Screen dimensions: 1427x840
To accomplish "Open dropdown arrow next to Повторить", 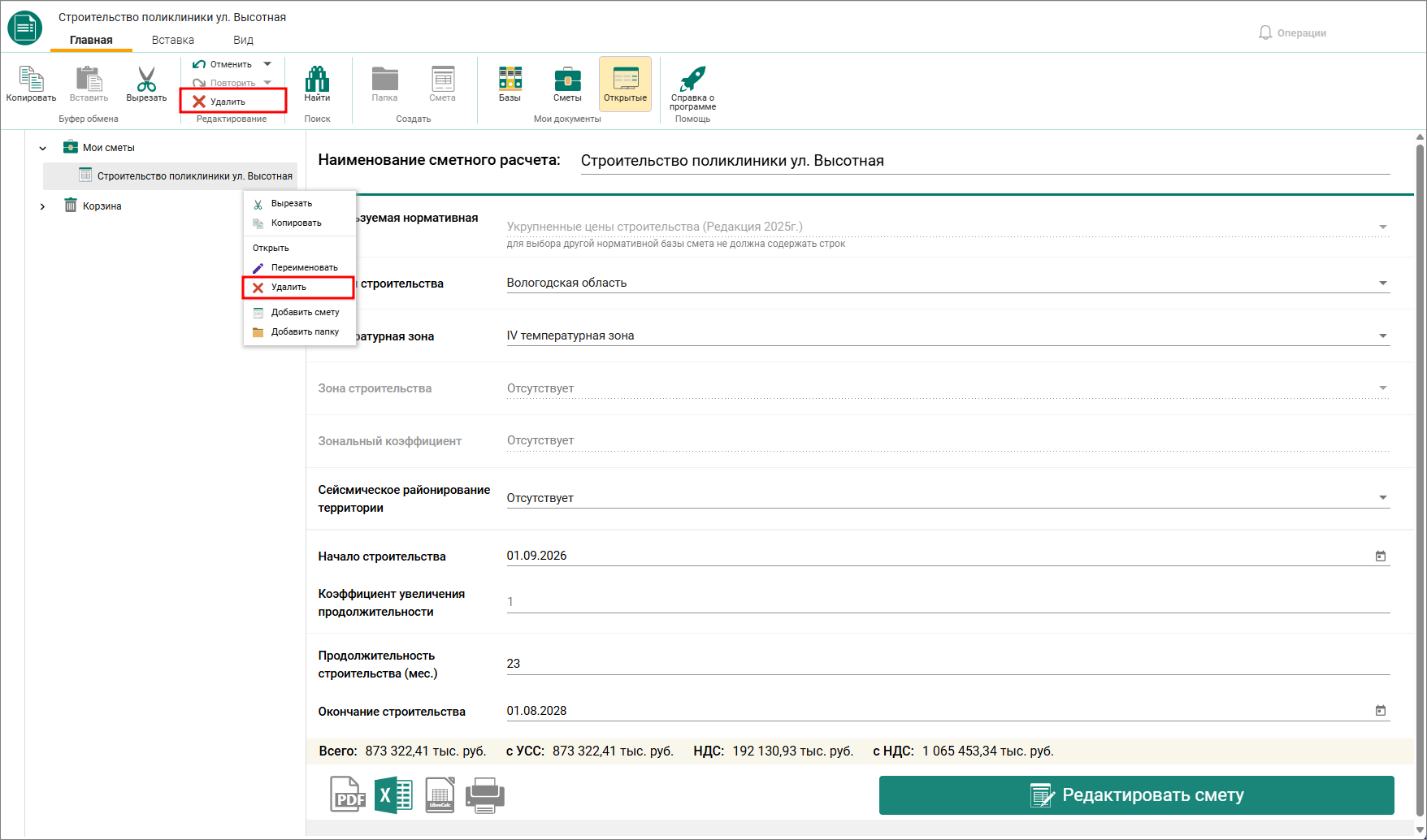I will 267,83.
